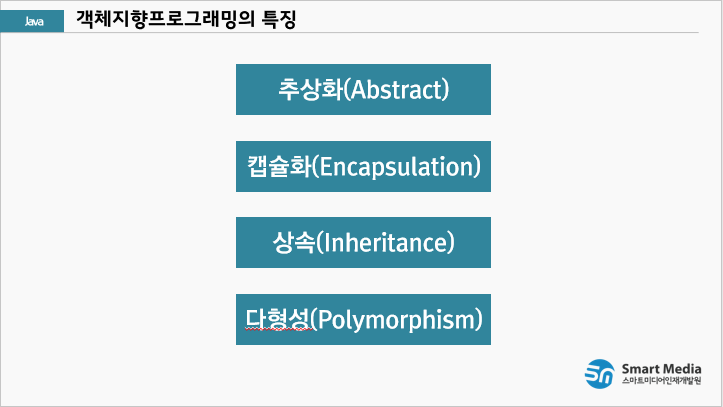Click the word Inheritance in the third box
This screenshot has height=407, width=723.
coord(385,243)
